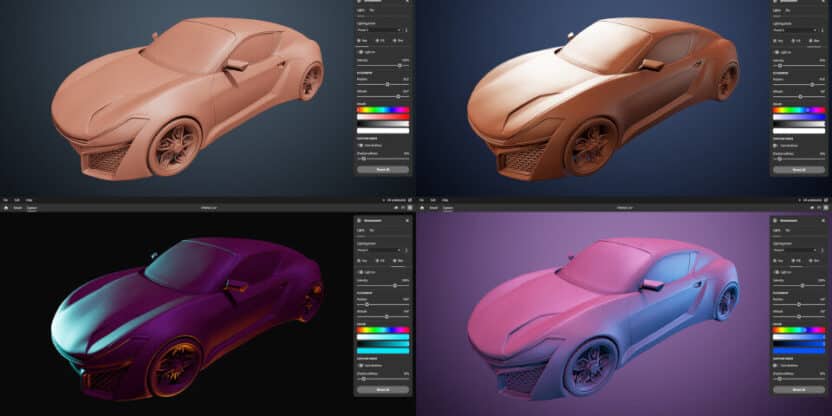
Task: Enable Contact shadows beside the pink car
Action: tap(776, 365)
